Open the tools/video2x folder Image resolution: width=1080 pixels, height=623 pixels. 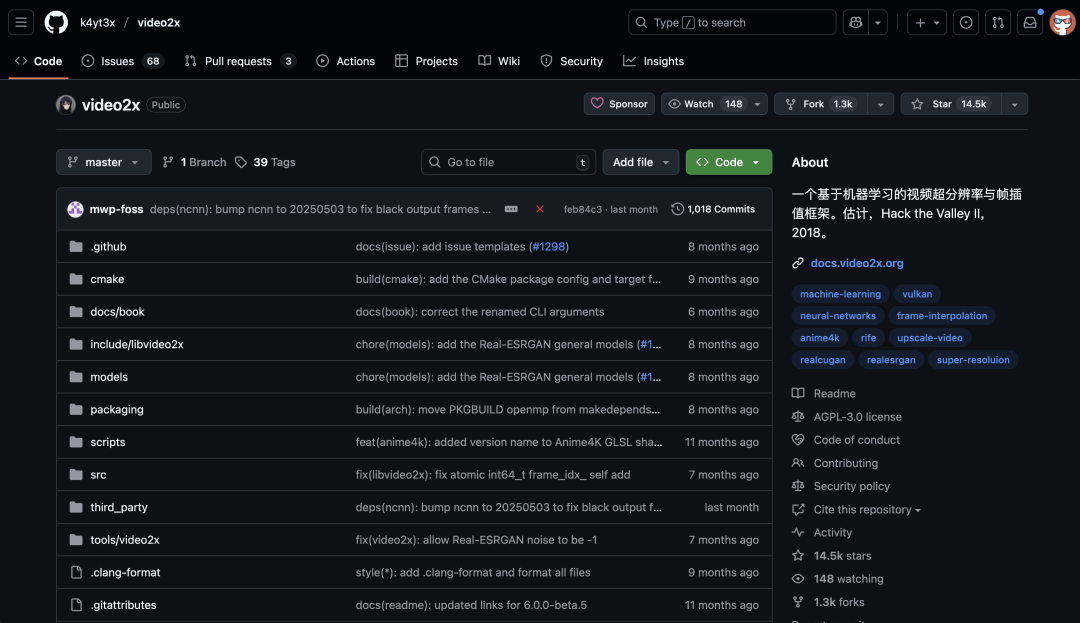click(x=125, y=540)
